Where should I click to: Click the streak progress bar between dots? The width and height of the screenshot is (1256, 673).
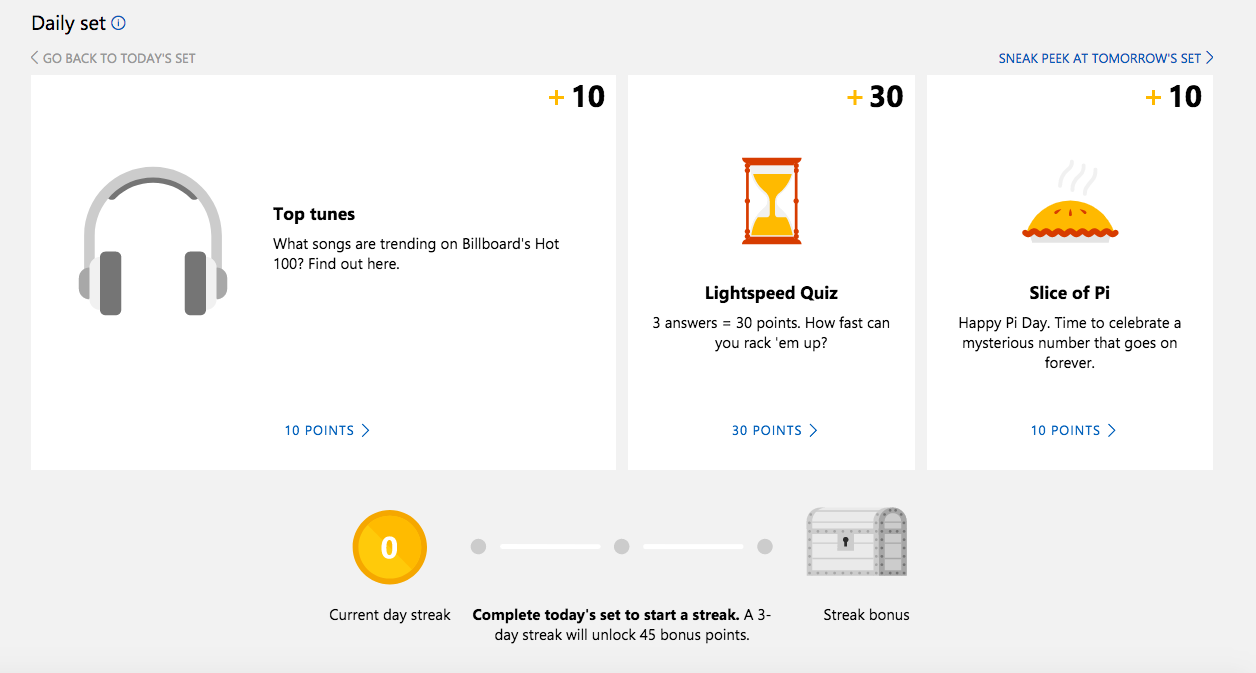(x=549, y=546)
